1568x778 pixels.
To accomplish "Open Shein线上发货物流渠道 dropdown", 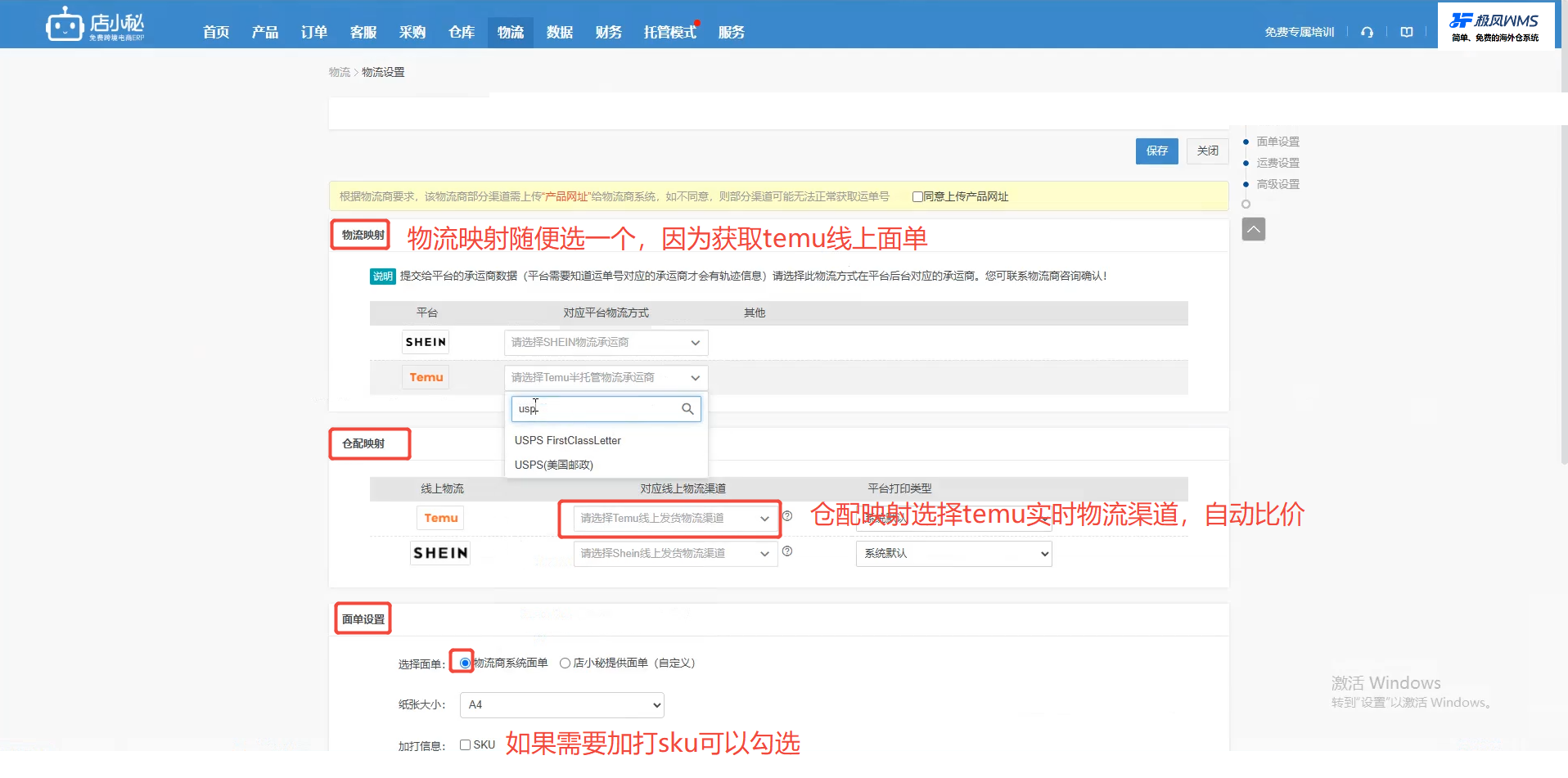I will tap(675, 554).
